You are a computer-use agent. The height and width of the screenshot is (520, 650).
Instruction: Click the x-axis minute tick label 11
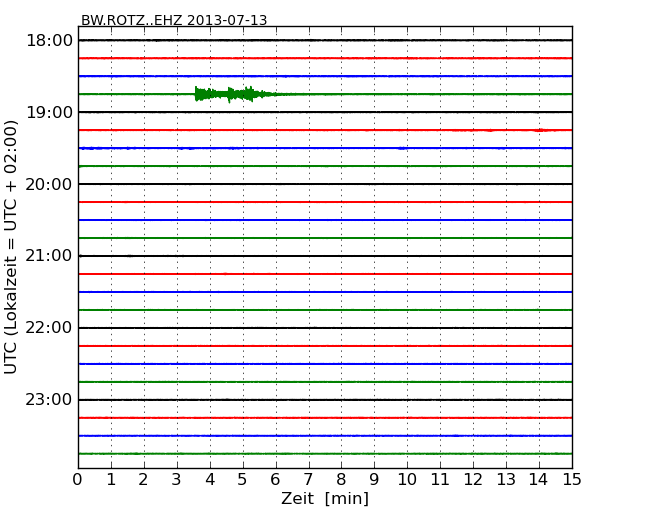(x=440, y=480)
